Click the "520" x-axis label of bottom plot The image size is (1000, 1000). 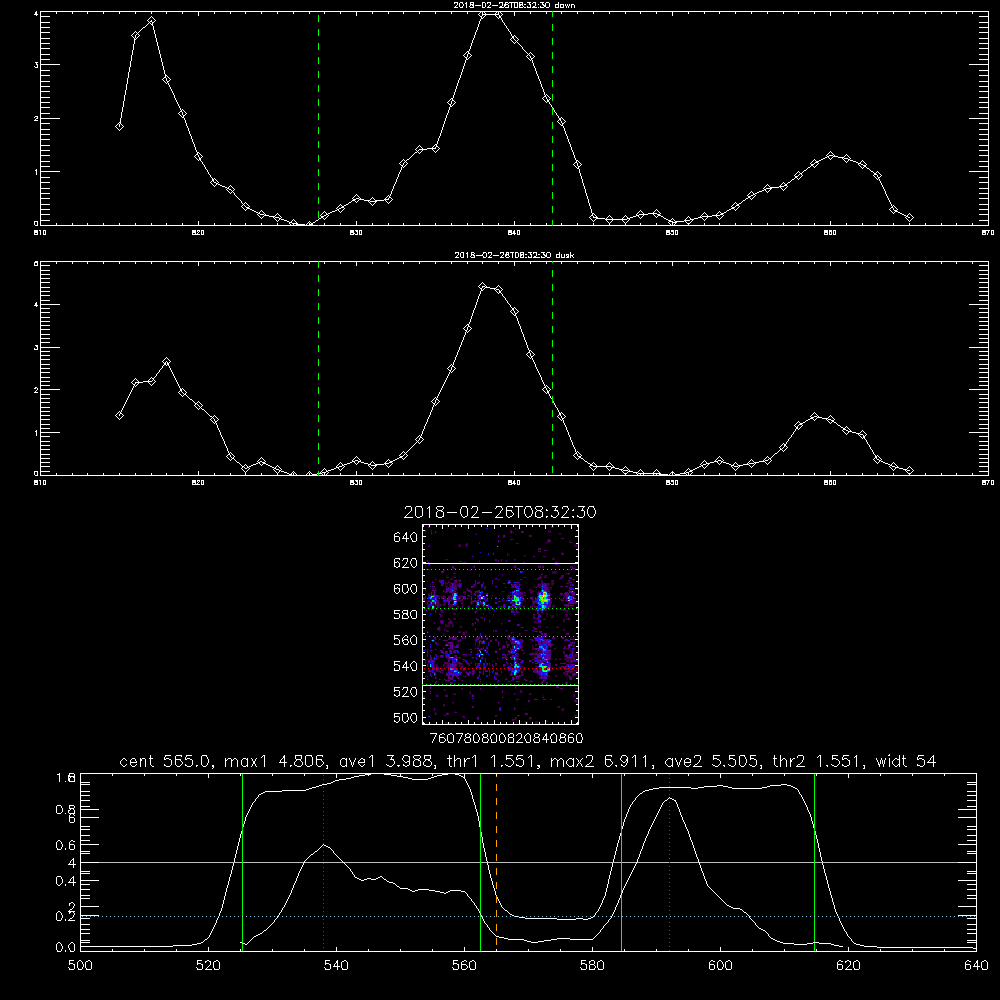tap(208, 966)
